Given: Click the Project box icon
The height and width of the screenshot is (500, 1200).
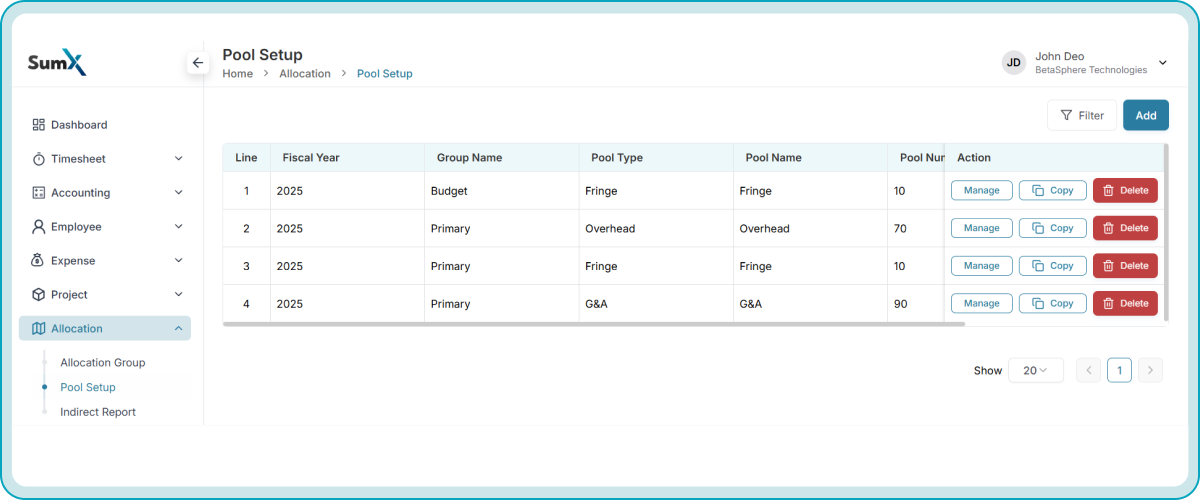Looking at the screenshot, I should (x=39, y=295).
